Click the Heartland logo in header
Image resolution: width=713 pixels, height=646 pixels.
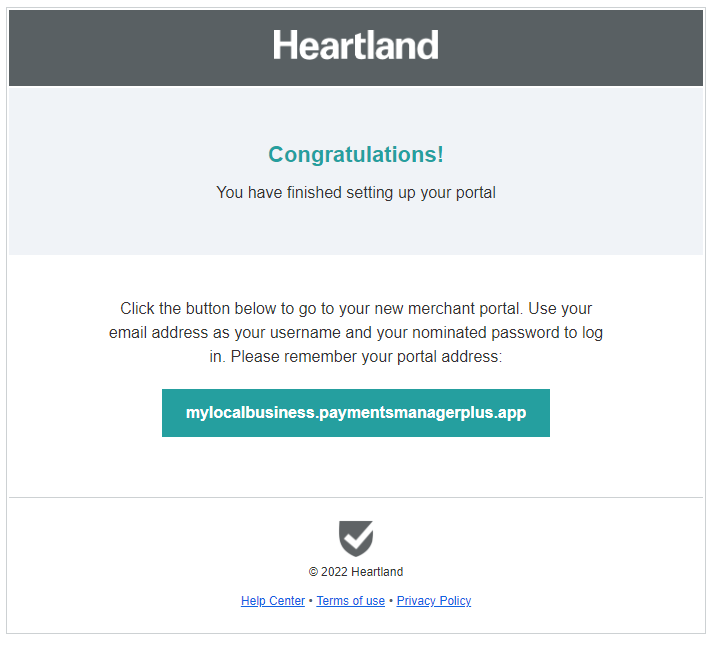pos(355,46)
